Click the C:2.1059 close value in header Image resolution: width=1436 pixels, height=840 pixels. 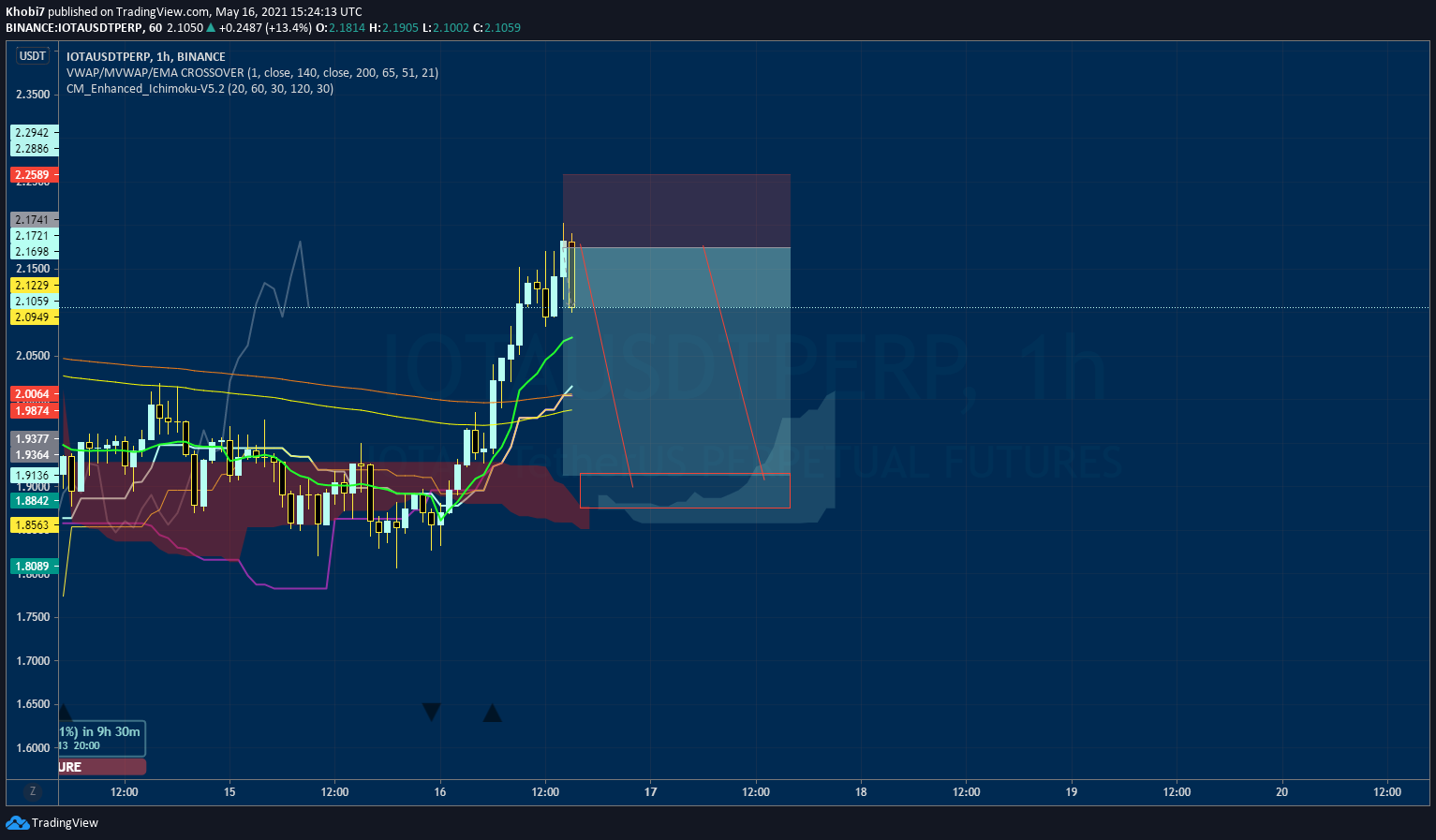(x=496, y=27)
